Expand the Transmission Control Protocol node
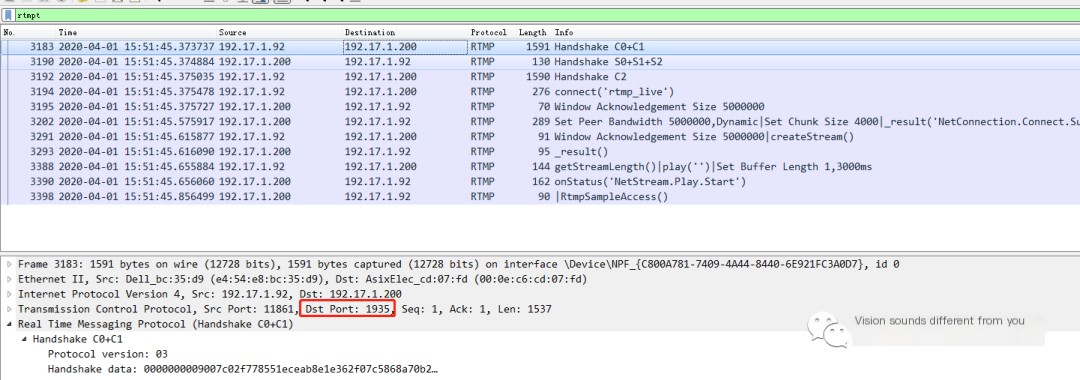The height and width of the screenshot is (380, 1080). [x=9, y=309]
